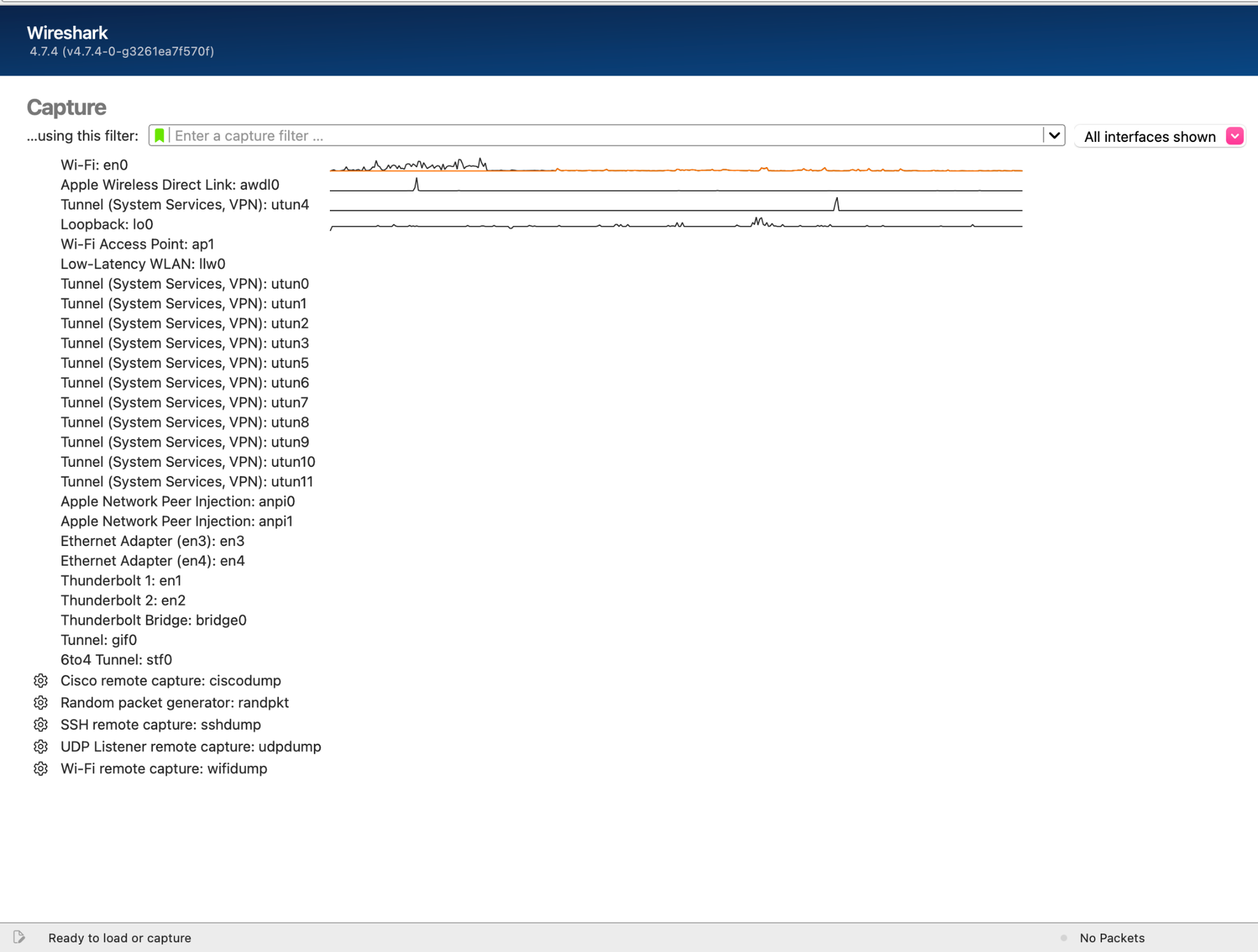Click the Wireshark title in the banner
This screenshot has height=952, width=1258.
(67, 32)
